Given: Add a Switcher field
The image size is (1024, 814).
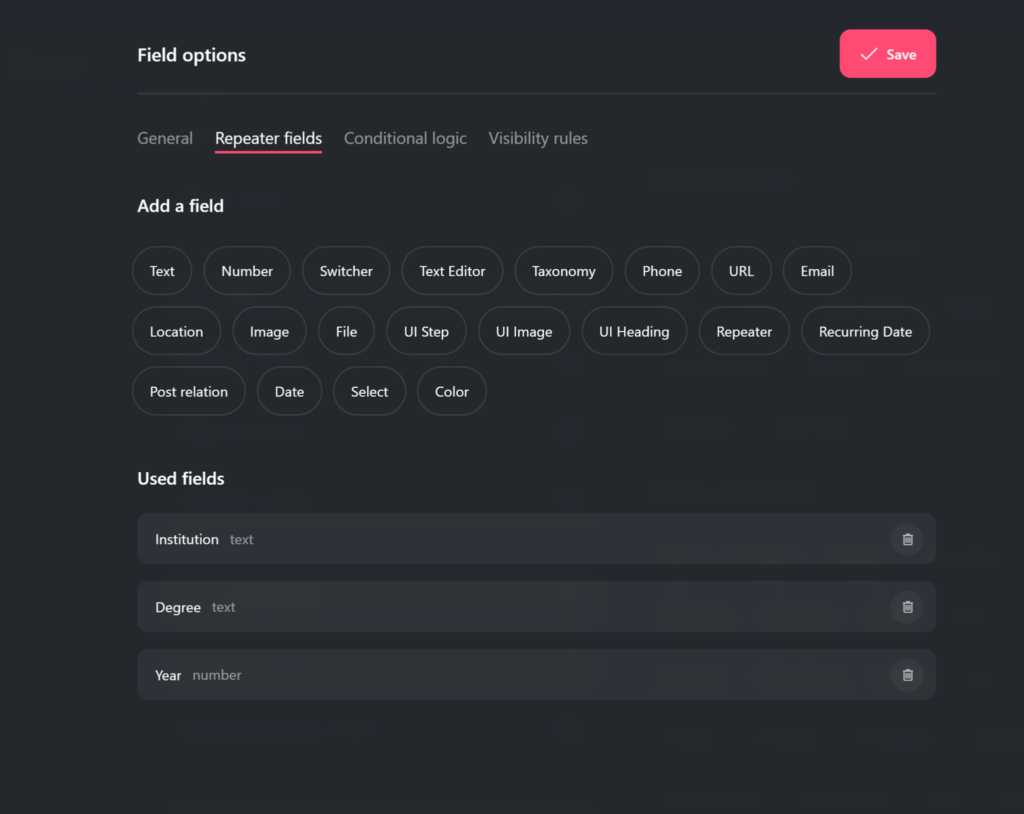Looking at the screenshot, I should [346, 271].
